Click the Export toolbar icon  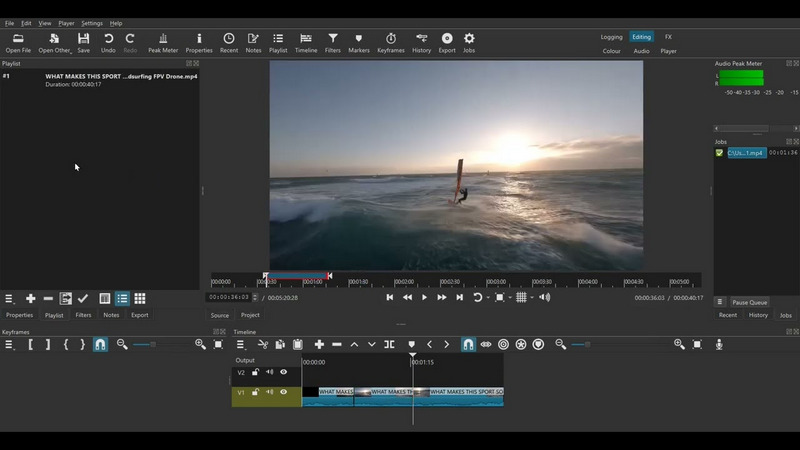point(447,43)
